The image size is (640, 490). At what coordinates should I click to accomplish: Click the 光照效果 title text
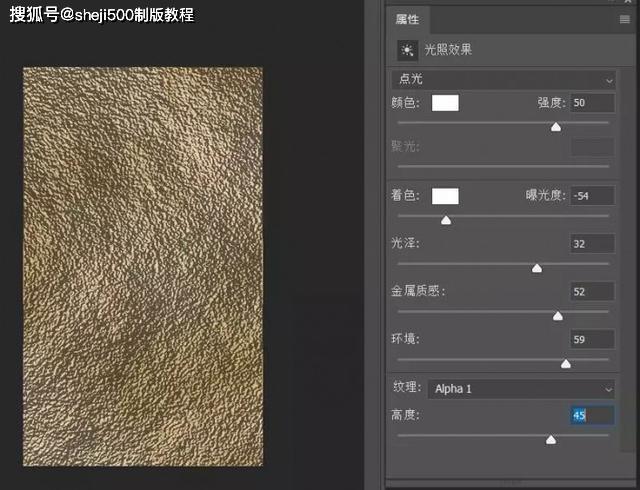(448, 50)
